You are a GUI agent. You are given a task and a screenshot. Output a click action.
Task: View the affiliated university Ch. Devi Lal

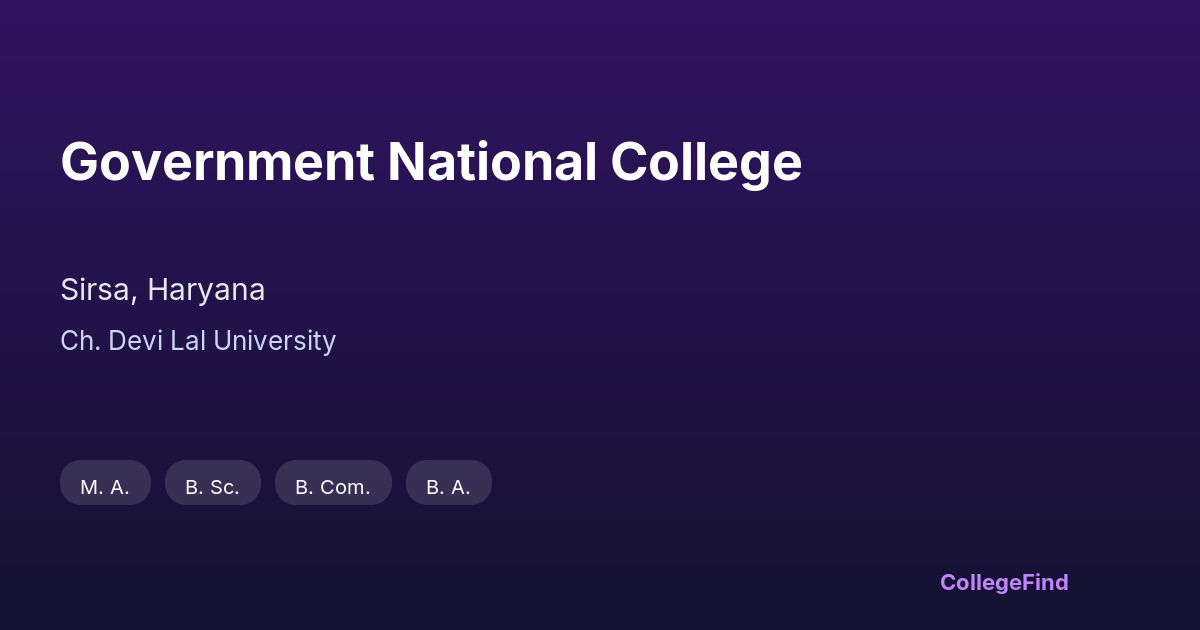(198, 341)
